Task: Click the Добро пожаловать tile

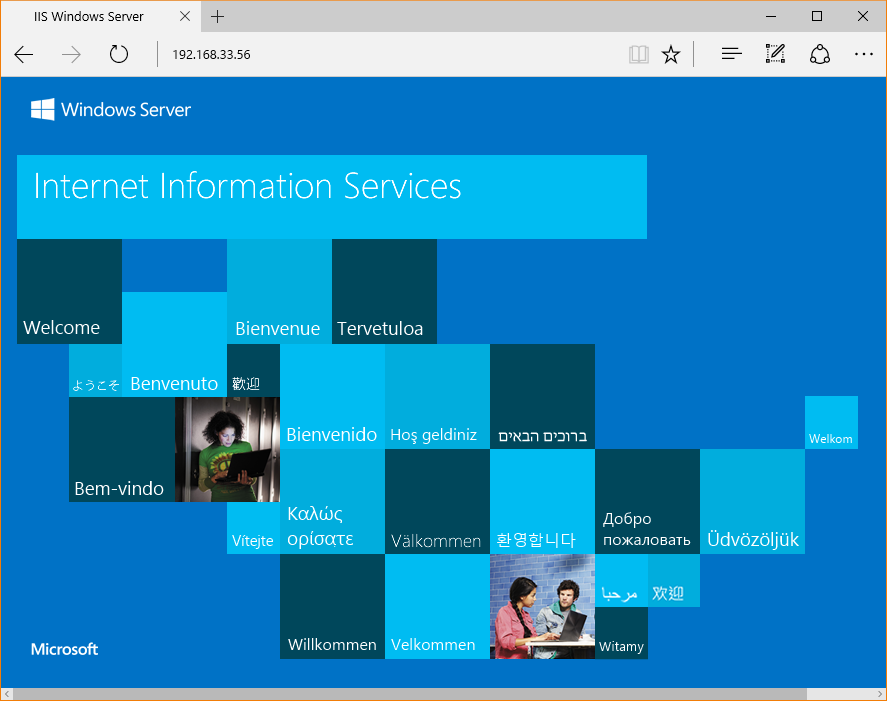Action: click(648, 502)
